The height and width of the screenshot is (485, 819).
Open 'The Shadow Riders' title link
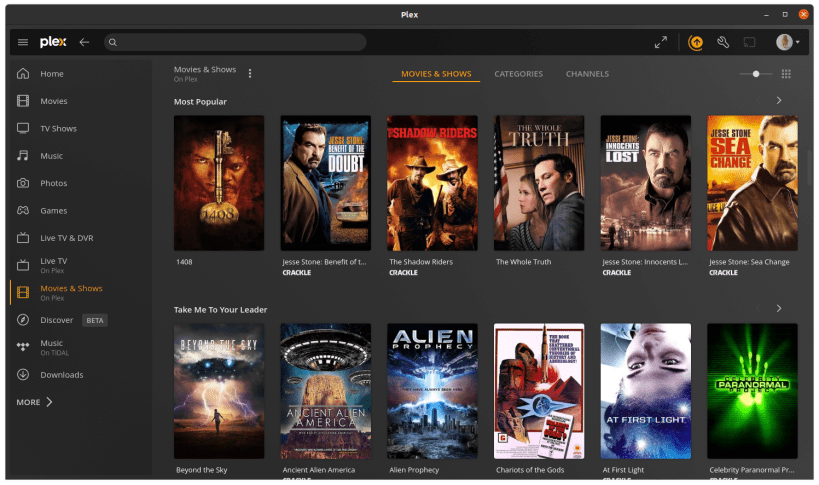421,262
